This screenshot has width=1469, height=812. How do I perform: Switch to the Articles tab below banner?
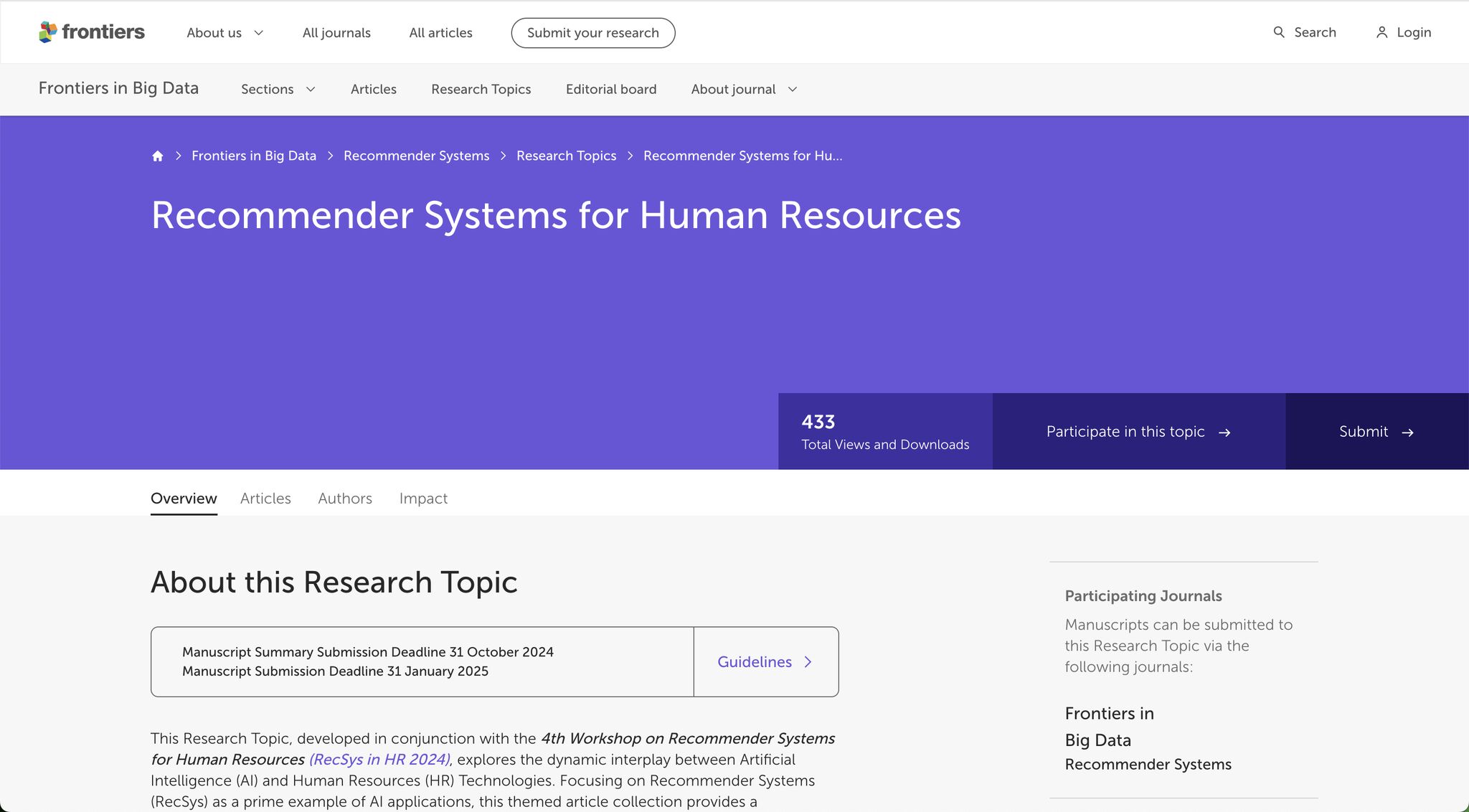[x=265, y=499]
